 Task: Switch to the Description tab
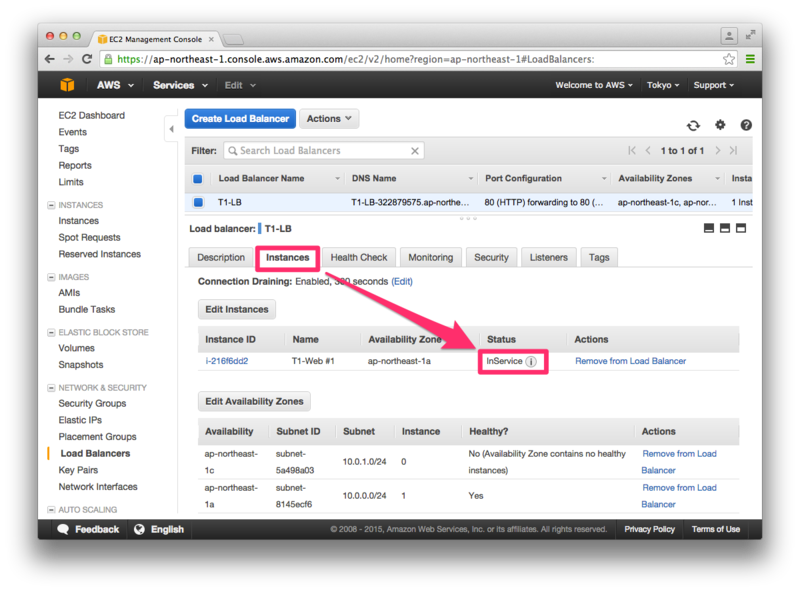pos(221,258)
